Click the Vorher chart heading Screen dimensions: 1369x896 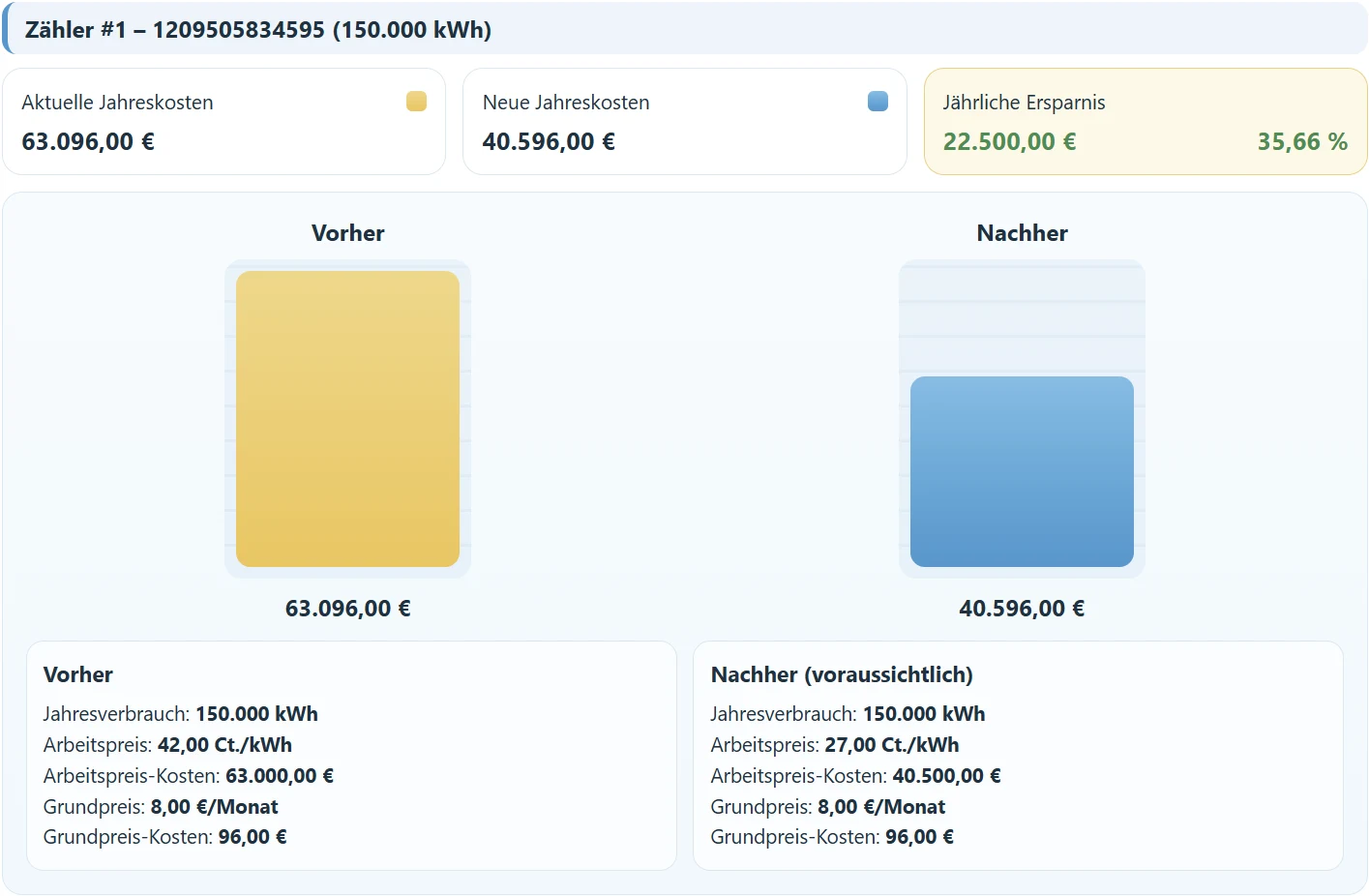347,233
